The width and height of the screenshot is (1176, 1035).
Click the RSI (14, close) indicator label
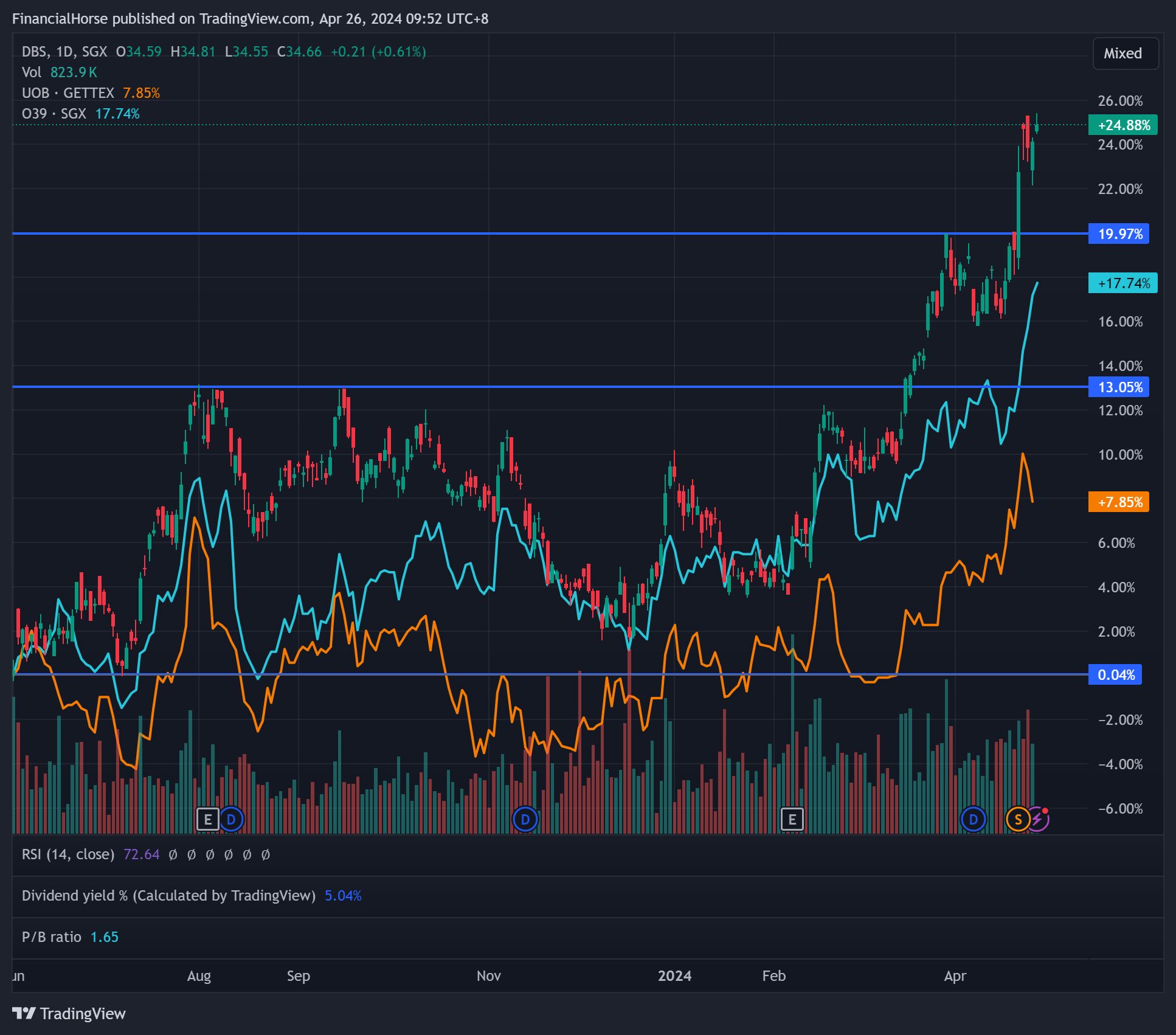67,854
